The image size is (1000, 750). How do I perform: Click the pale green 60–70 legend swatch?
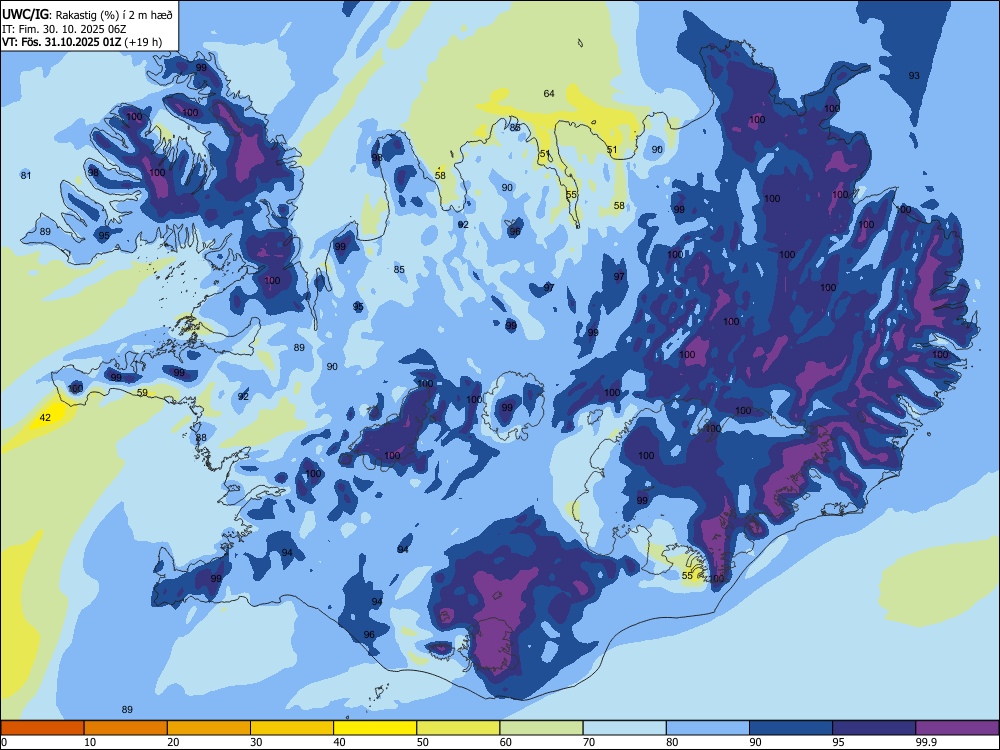[x=541, y=728]
